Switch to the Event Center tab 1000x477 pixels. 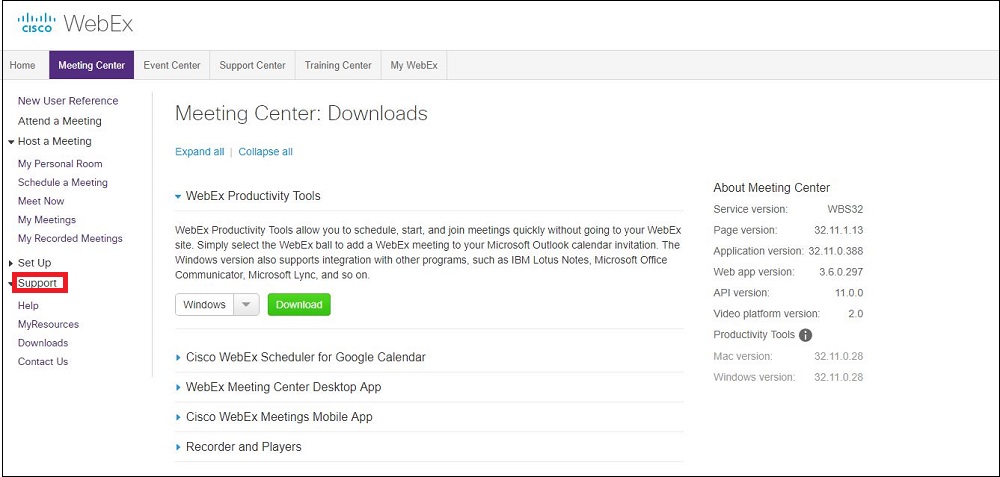click(172, 66)
